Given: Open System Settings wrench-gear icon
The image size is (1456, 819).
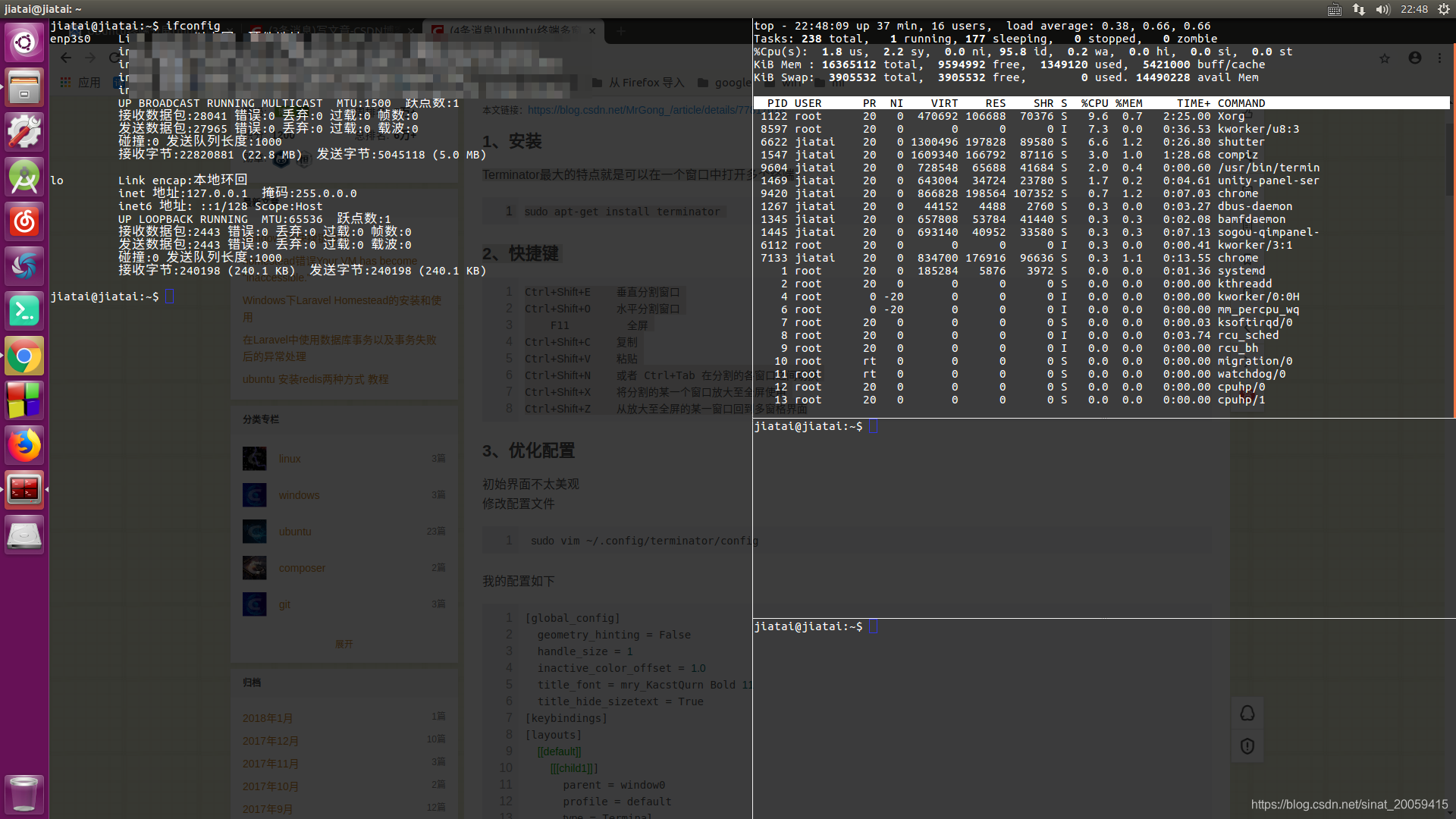Looking at the screenshot, I should (24, 131).
